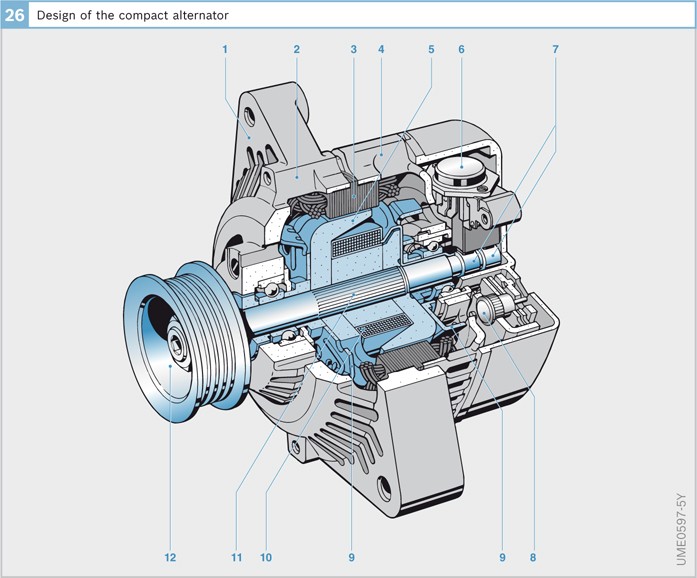Screen dimensions: 697x578
Task: Click the round cap component under callout 6
Action: [461, 171]
